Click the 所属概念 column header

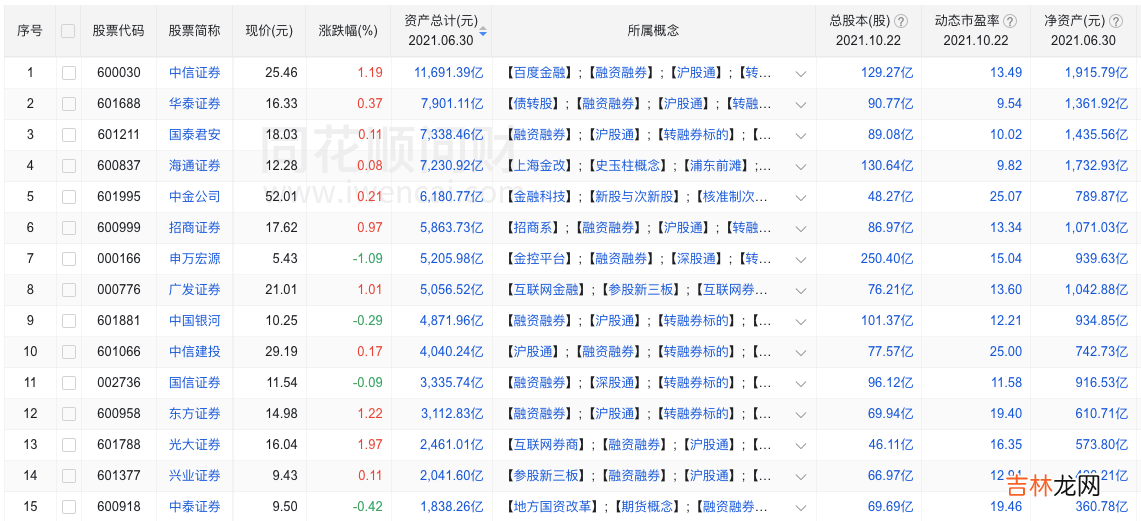[x=653, y=31]
